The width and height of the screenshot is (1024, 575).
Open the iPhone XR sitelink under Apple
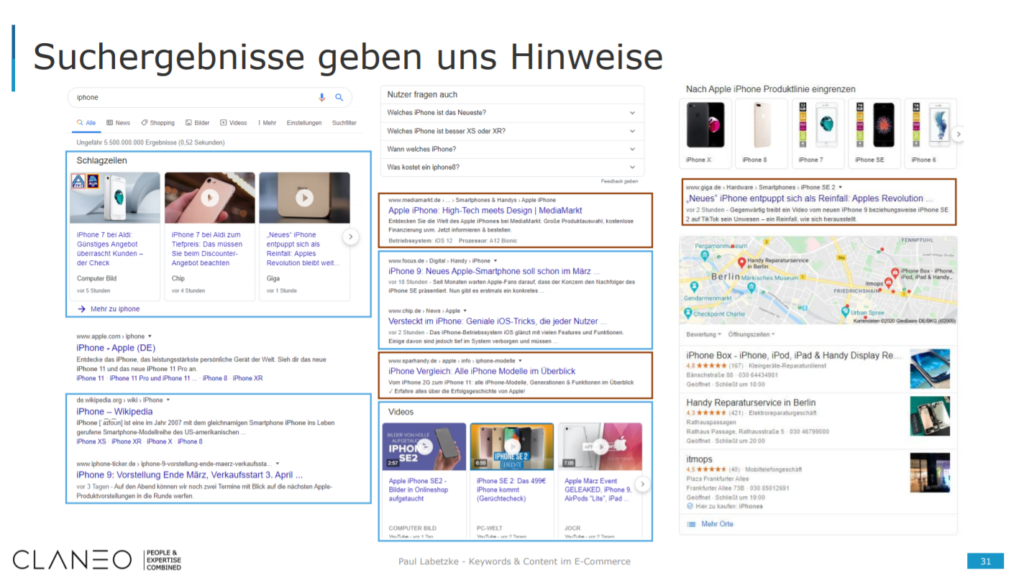(248, 378)
